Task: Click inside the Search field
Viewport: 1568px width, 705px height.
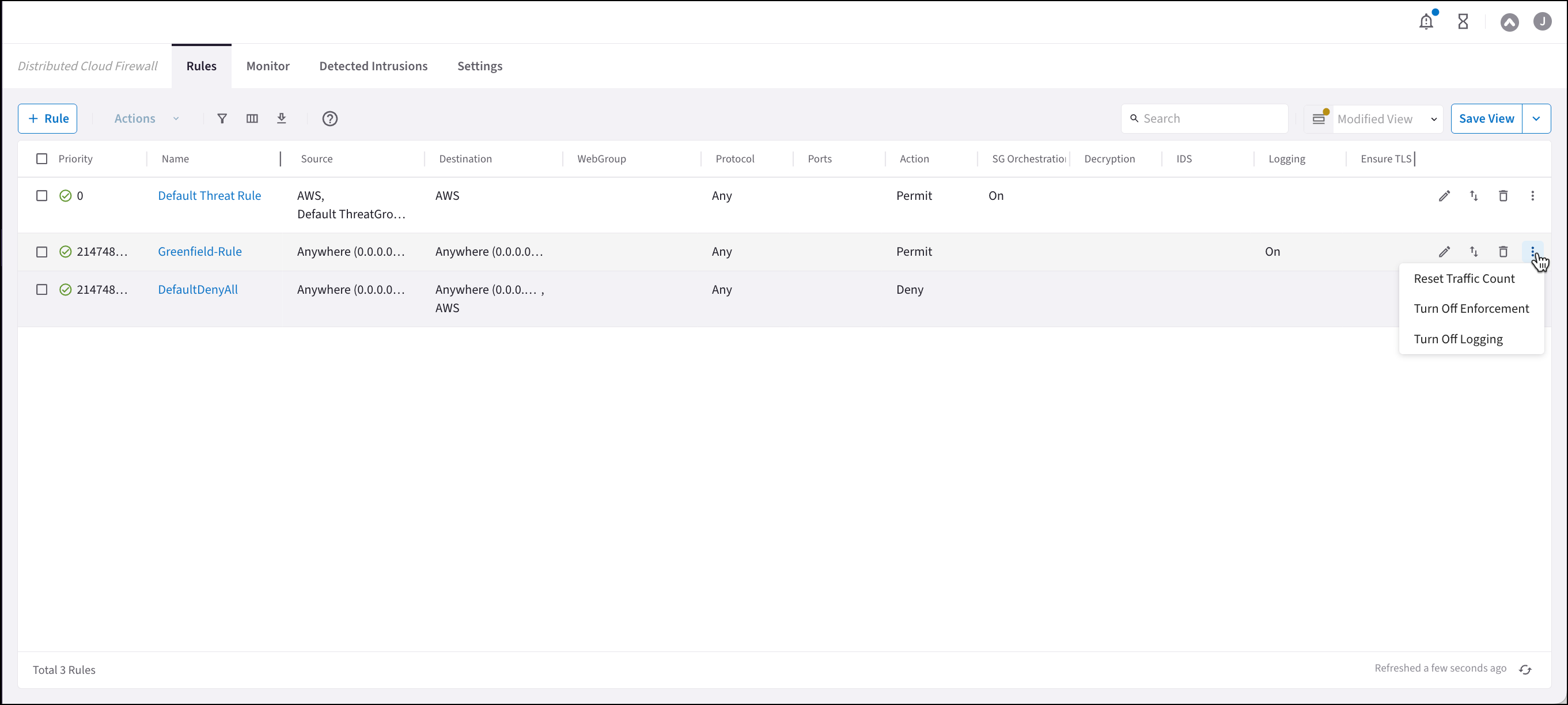Action: click(x=1205, y=118)
